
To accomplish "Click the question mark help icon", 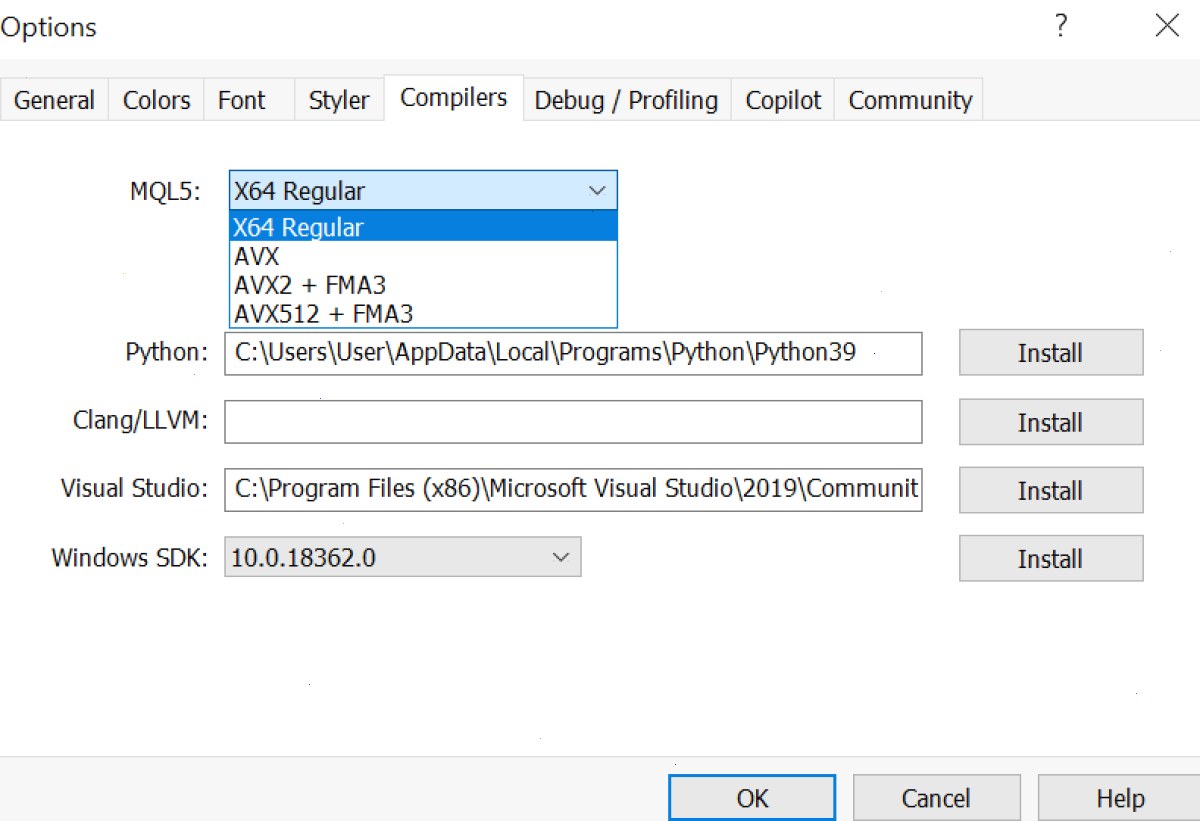I will click(x=1062, y=26).
